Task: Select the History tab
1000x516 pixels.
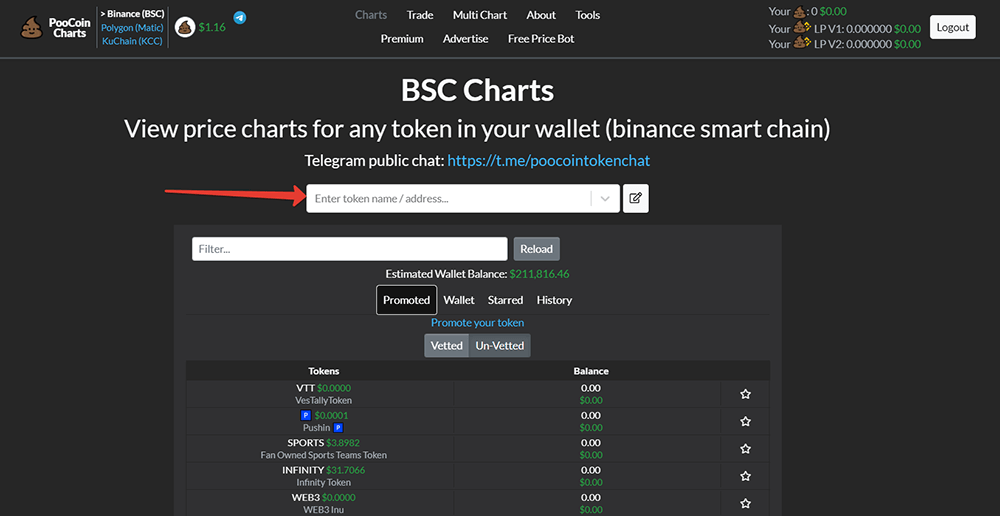Action: [554, 300]
